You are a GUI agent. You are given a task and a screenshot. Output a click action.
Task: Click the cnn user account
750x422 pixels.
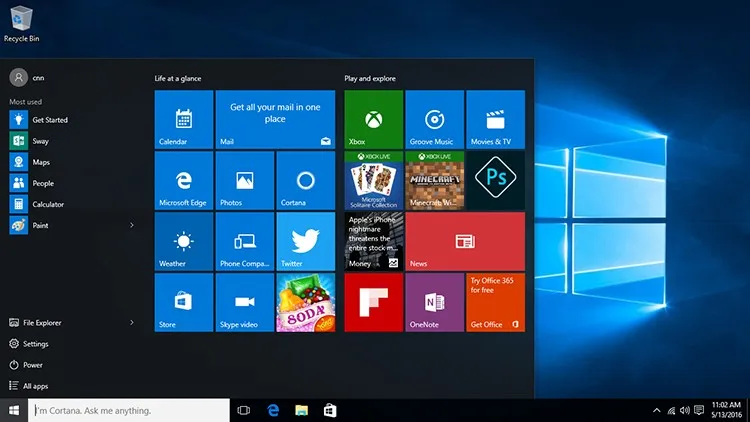coord(27,78)
